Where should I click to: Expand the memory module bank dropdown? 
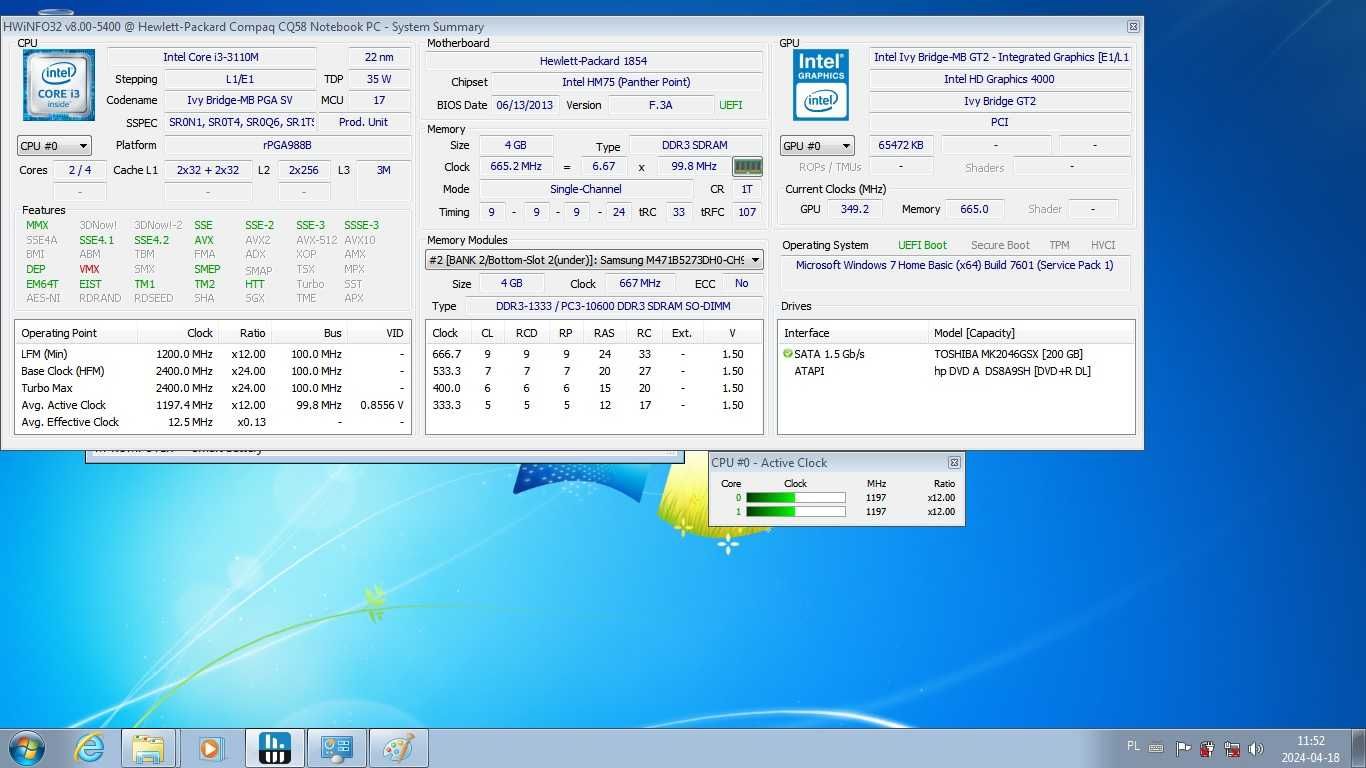click(594, 260)
